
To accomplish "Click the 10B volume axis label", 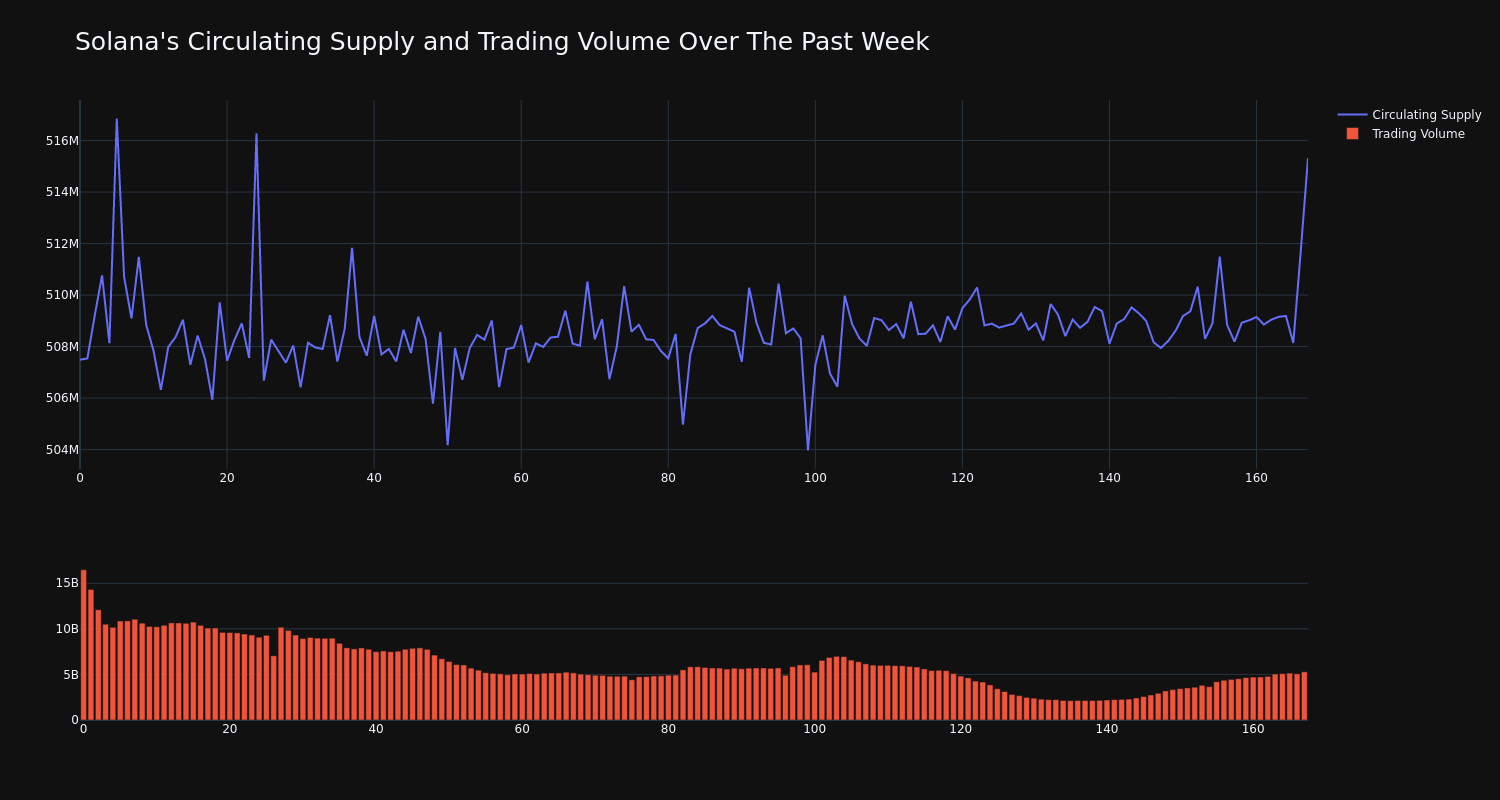I will pyautogui.click(x=67, y=629).
